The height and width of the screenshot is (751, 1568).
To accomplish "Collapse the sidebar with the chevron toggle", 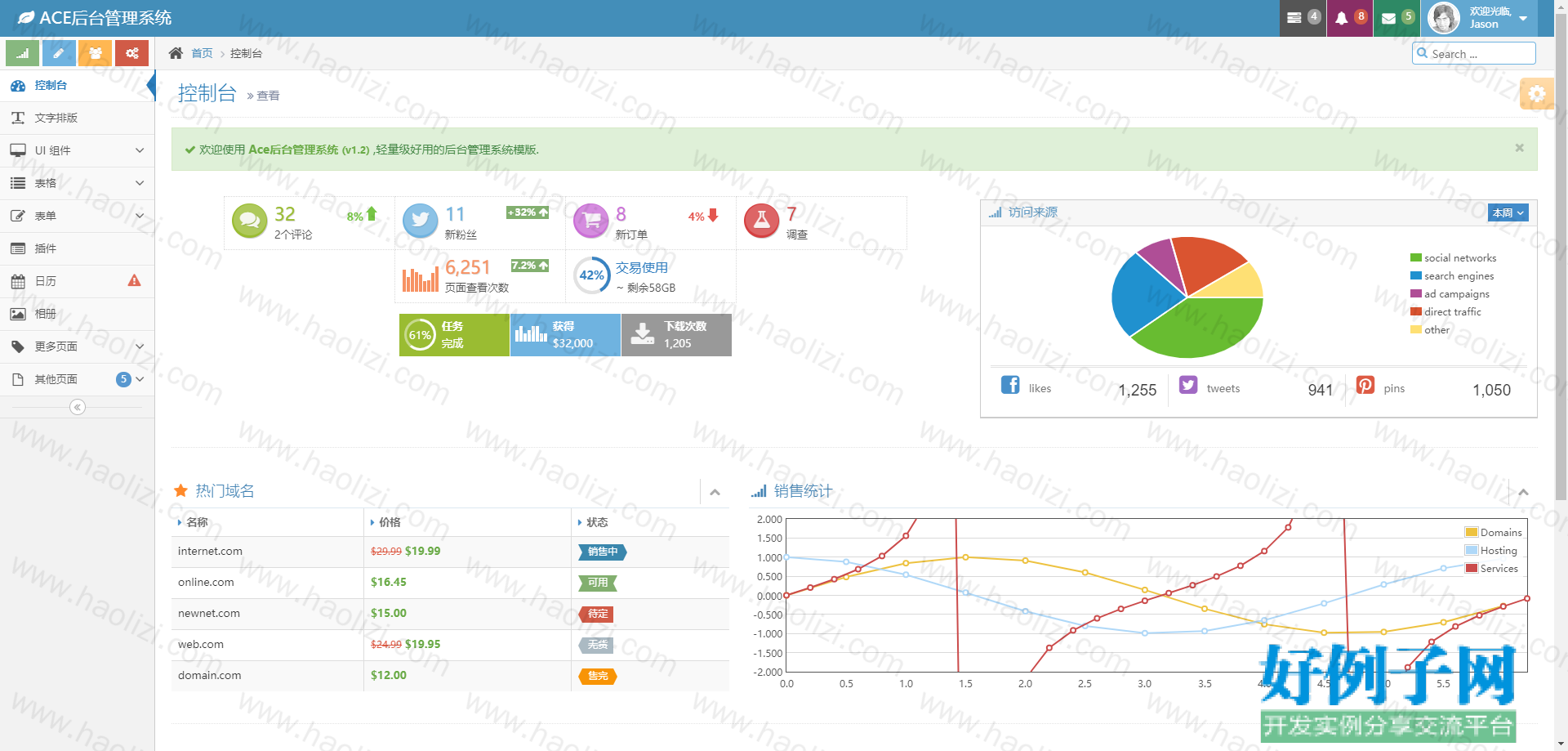I will (x=78, y=407).
